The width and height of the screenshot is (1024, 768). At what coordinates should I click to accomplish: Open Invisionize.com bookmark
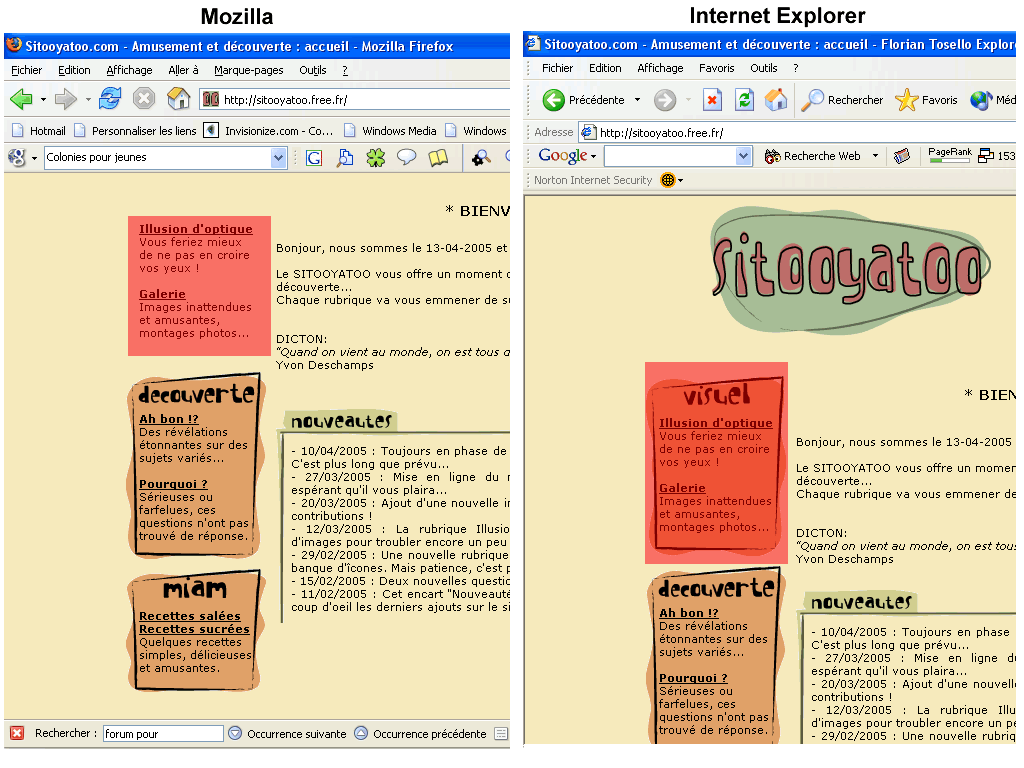pyautogui.click(x=268, y=131)
